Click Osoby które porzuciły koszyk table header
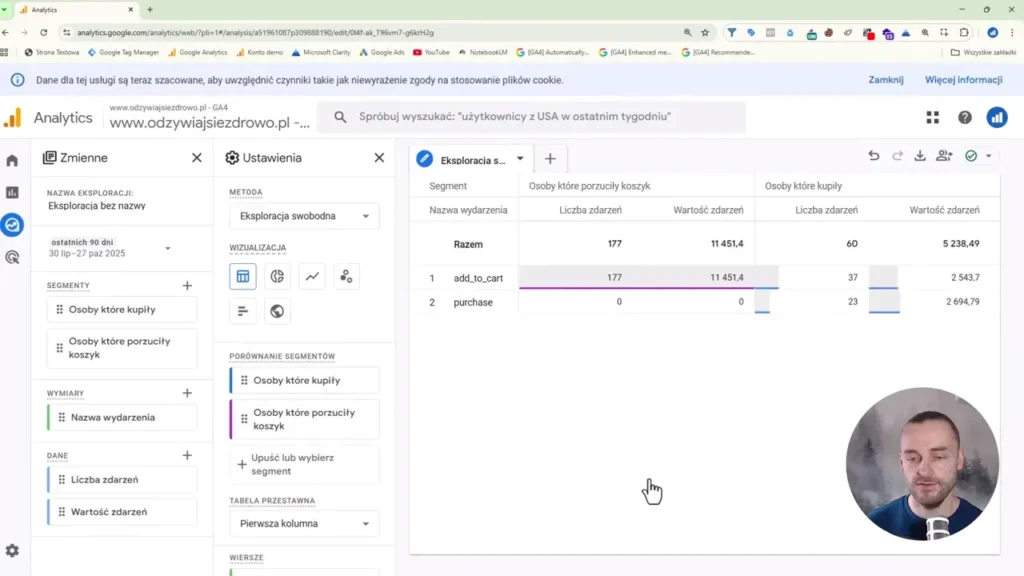Viewport: 1024px width, 576px height. [589, 186]
